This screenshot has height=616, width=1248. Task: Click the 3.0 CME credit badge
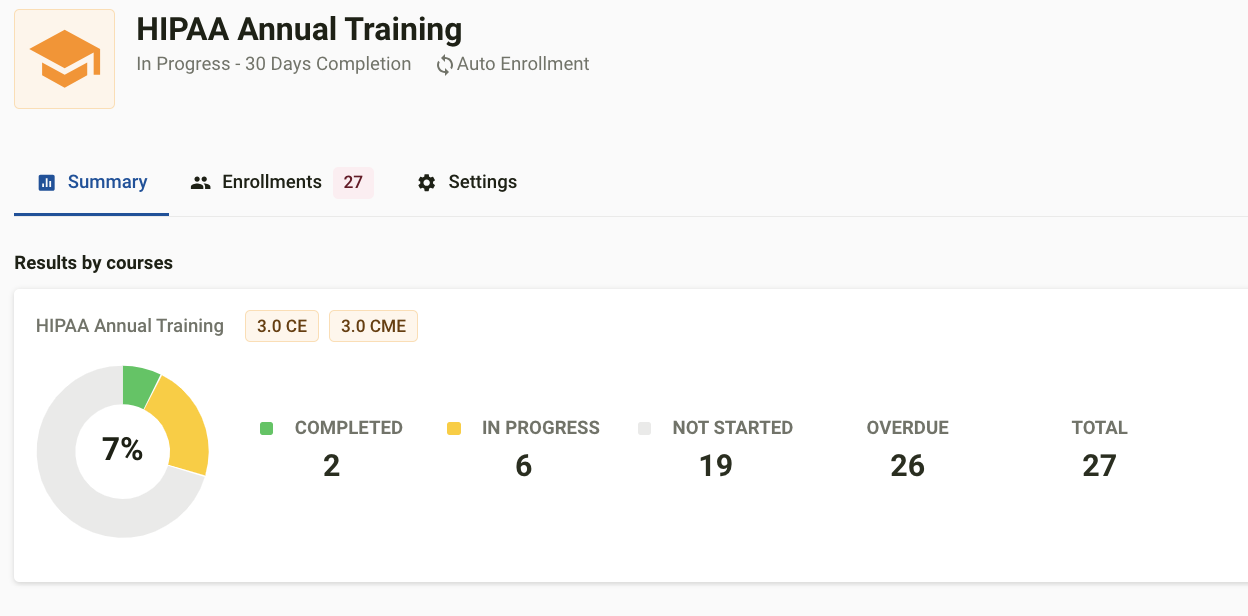coord(373,326)
